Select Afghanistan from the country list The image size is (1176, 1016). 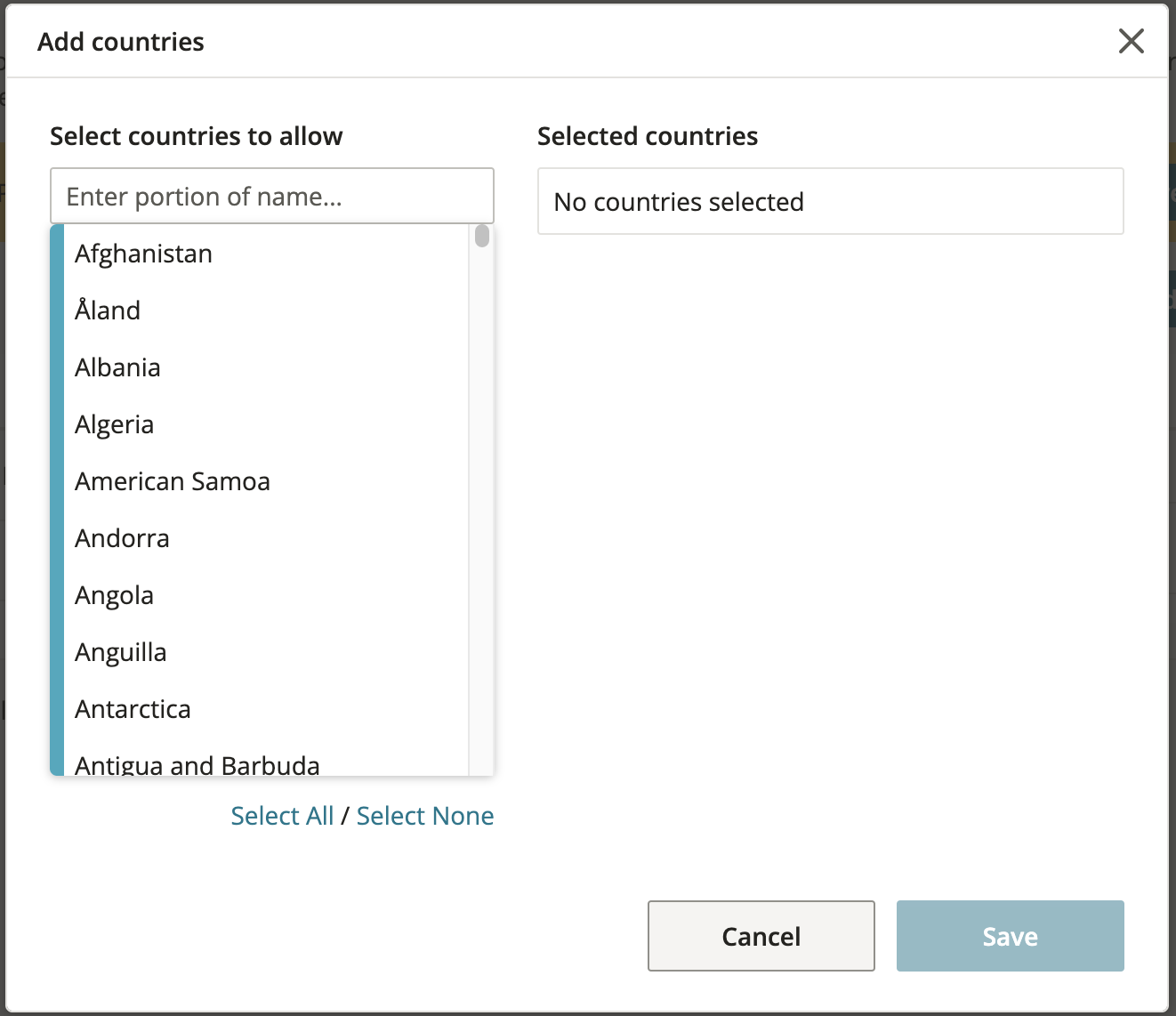pyautogui.click(x=265, y=254)
